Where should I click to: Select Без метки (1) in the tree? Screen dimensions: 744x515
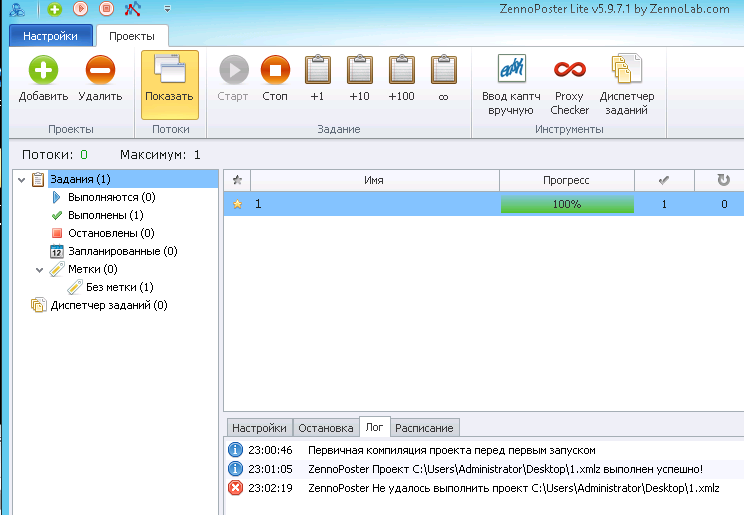[120, 288]
